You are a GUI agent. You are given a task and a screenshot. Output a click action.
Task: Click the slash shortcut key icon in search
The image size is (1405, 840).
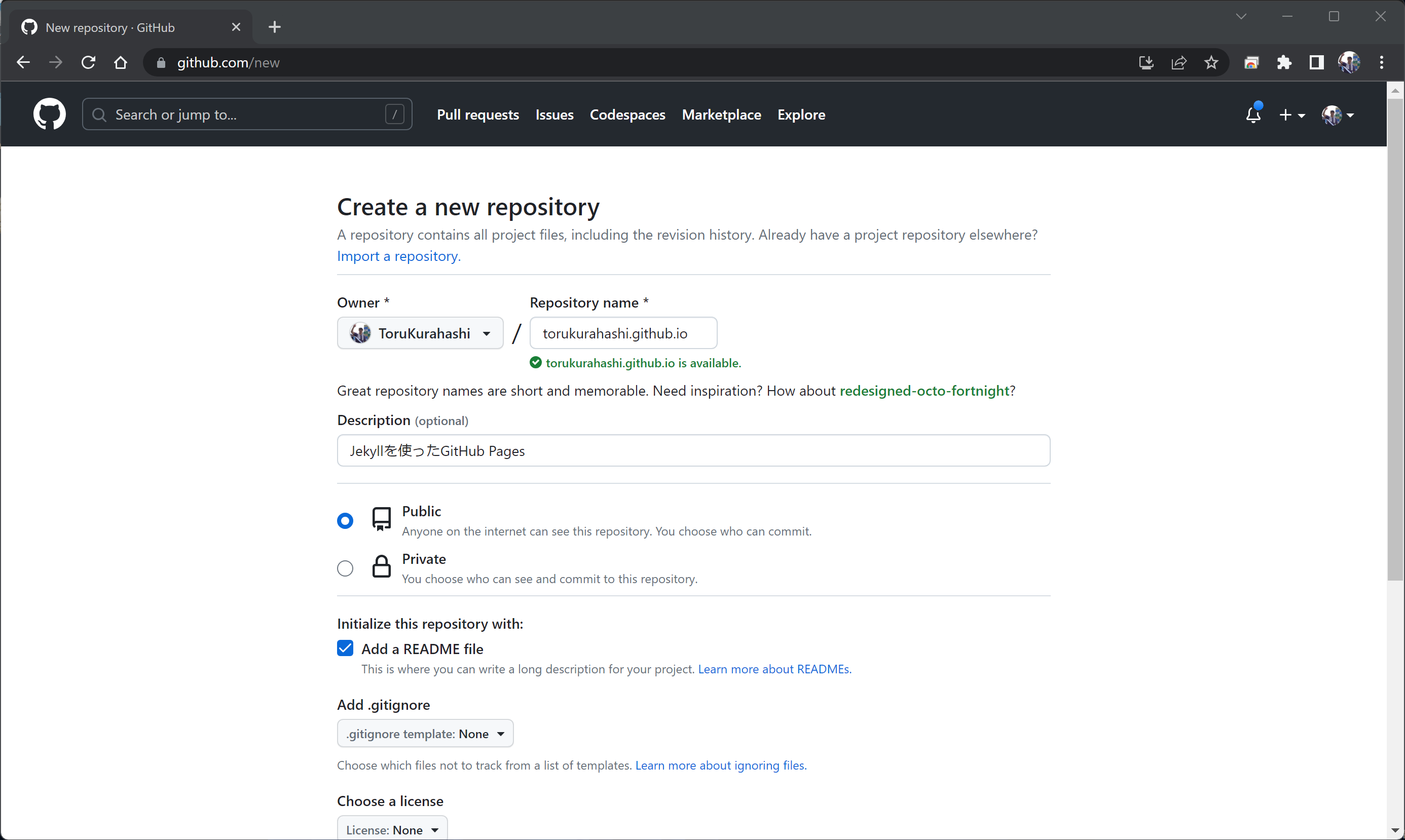[x=395, y=114]
